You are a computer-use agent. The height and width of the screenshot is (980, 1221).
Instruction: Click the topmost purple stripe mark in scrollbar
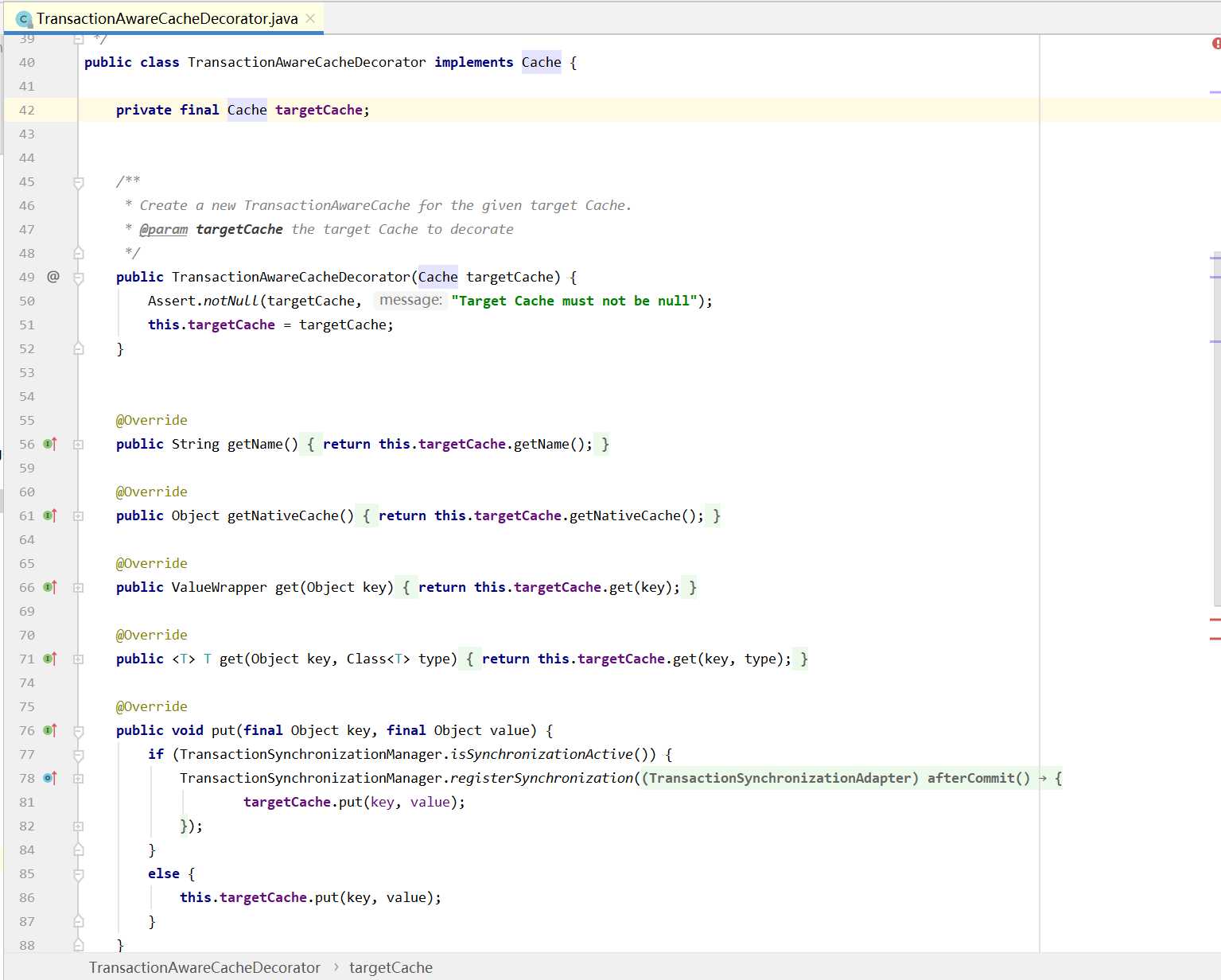(x=1215, y=92)
